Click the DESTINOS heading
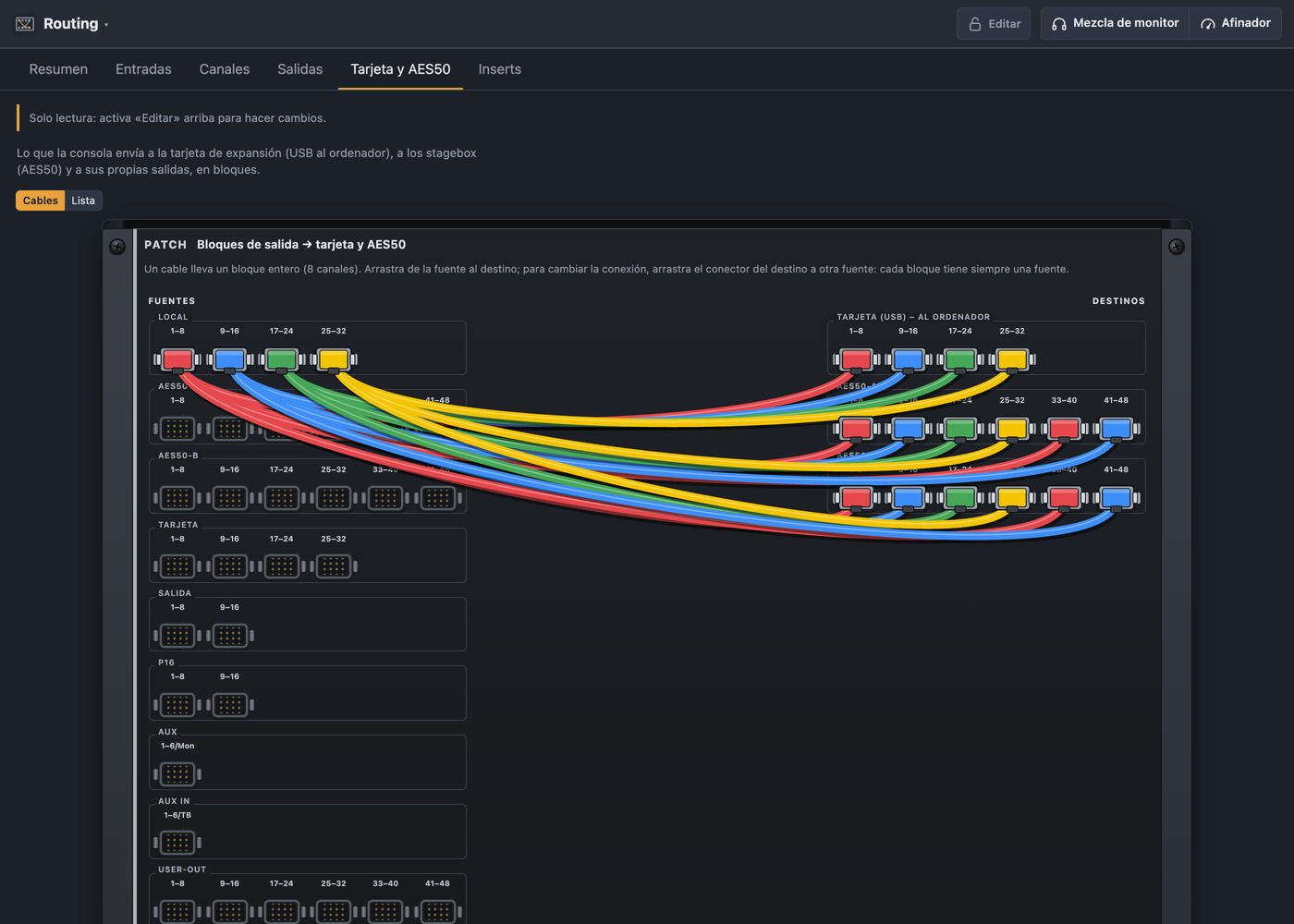The image size is (1294, 924). click(1118, 301)
